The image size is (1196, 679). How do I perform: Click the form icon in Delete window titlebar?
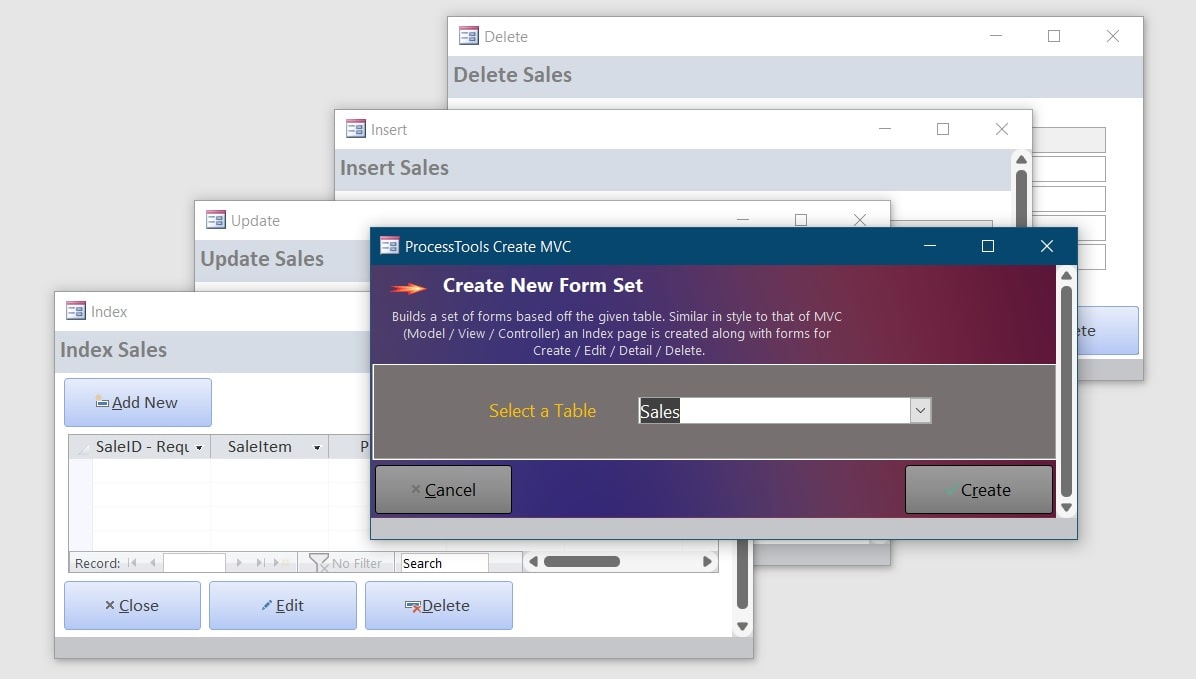click(468, 36)
